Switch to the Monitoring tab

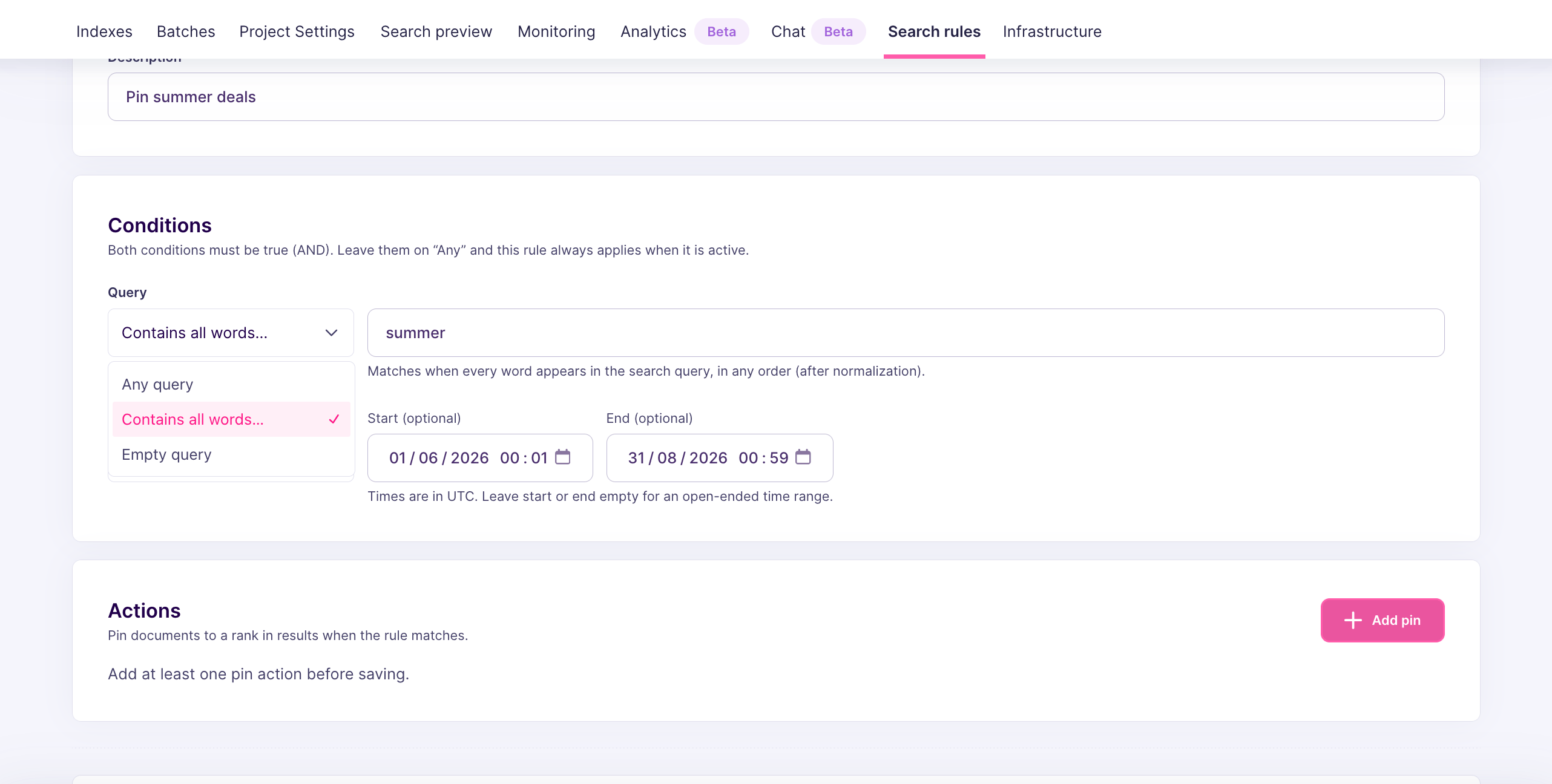pos(556,31)
